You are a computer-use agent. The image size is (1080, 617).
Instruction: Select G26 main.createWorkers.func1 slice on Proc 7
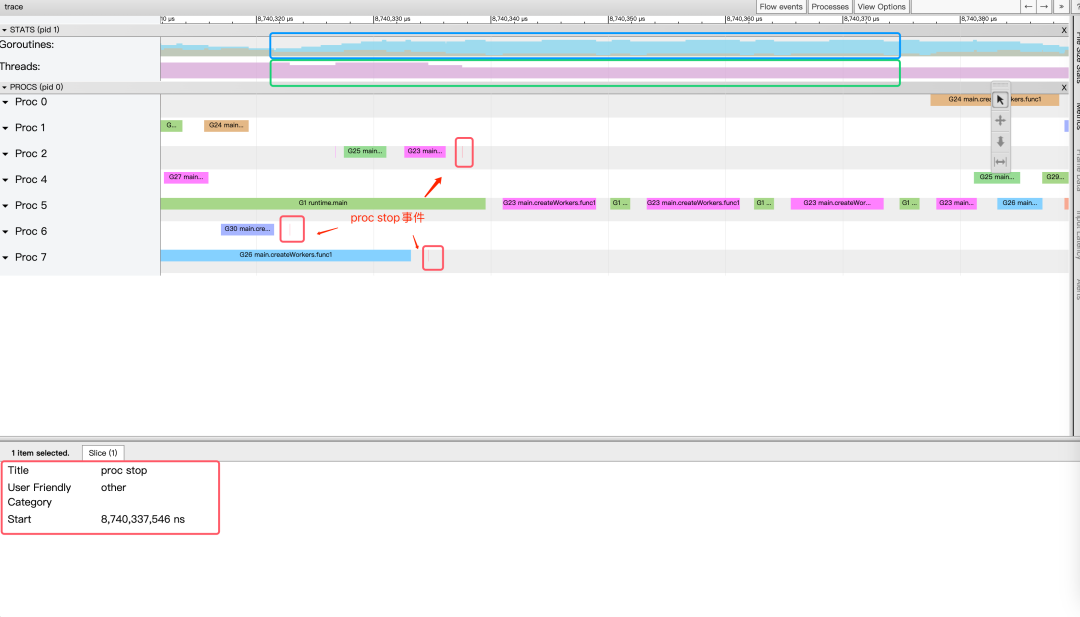286,255
